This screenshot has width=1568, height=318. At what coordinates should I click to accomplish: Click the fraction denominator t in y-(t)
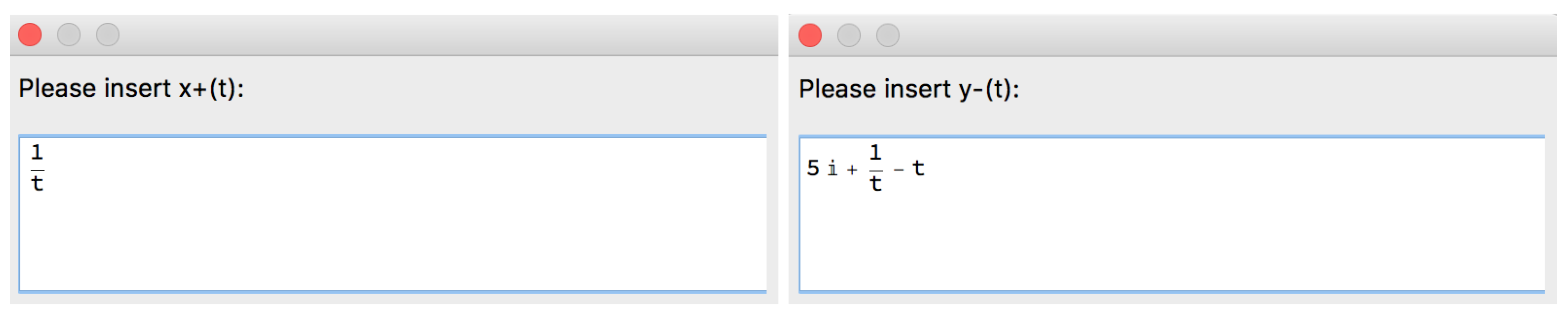point(875,183)
